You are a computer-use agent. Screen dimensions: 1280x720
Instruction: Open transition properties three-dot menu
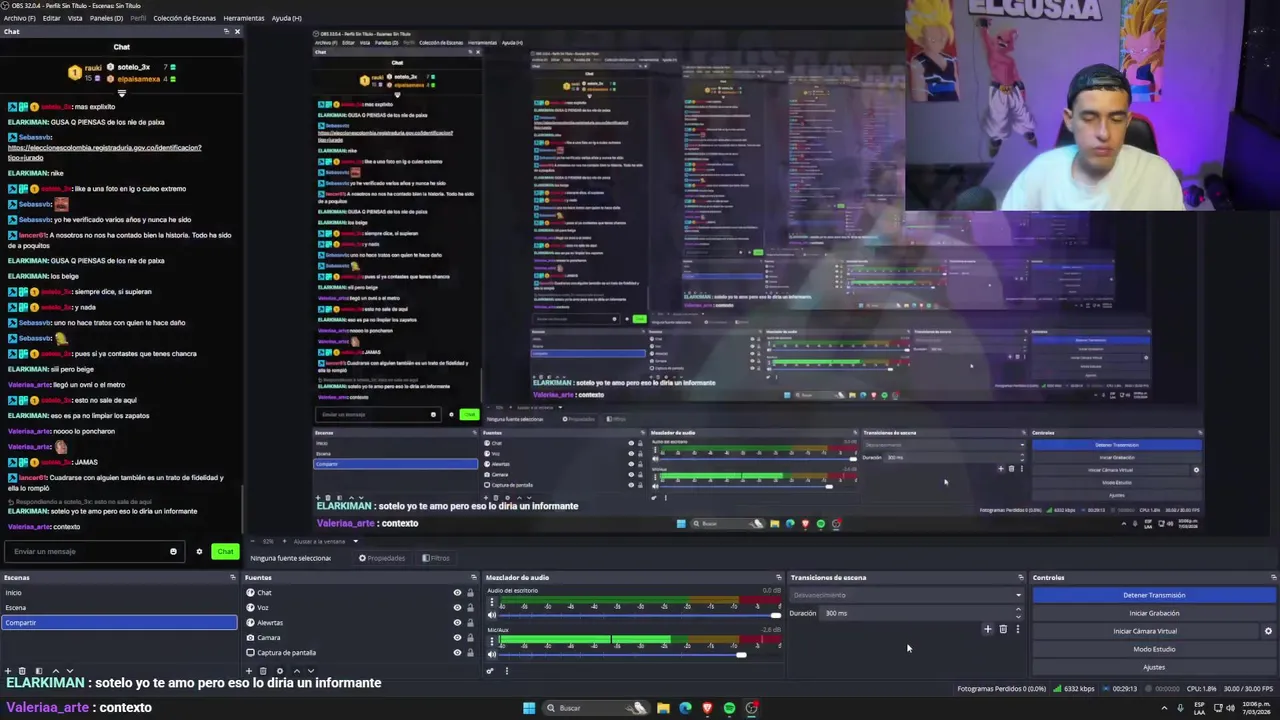pyautogui.click(x=1018, y=629)
